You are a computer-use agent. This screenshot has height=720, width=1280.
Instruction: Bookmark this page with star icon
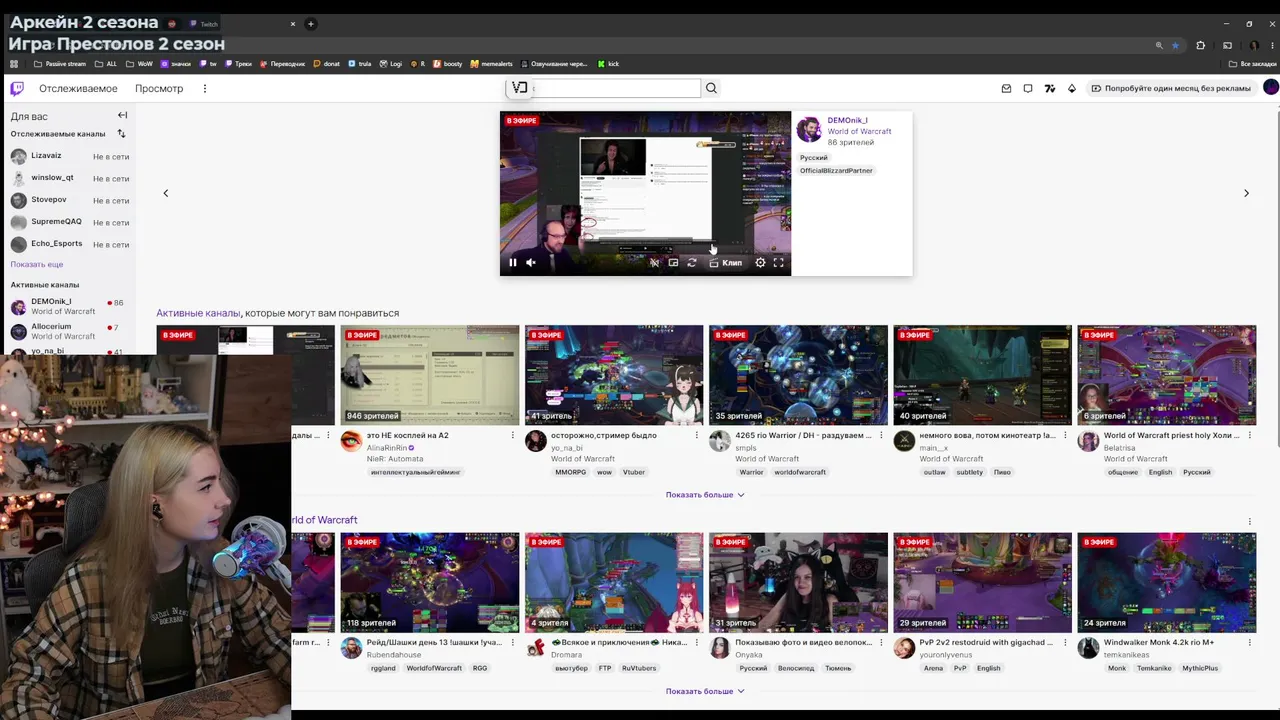coord(1175,45)
